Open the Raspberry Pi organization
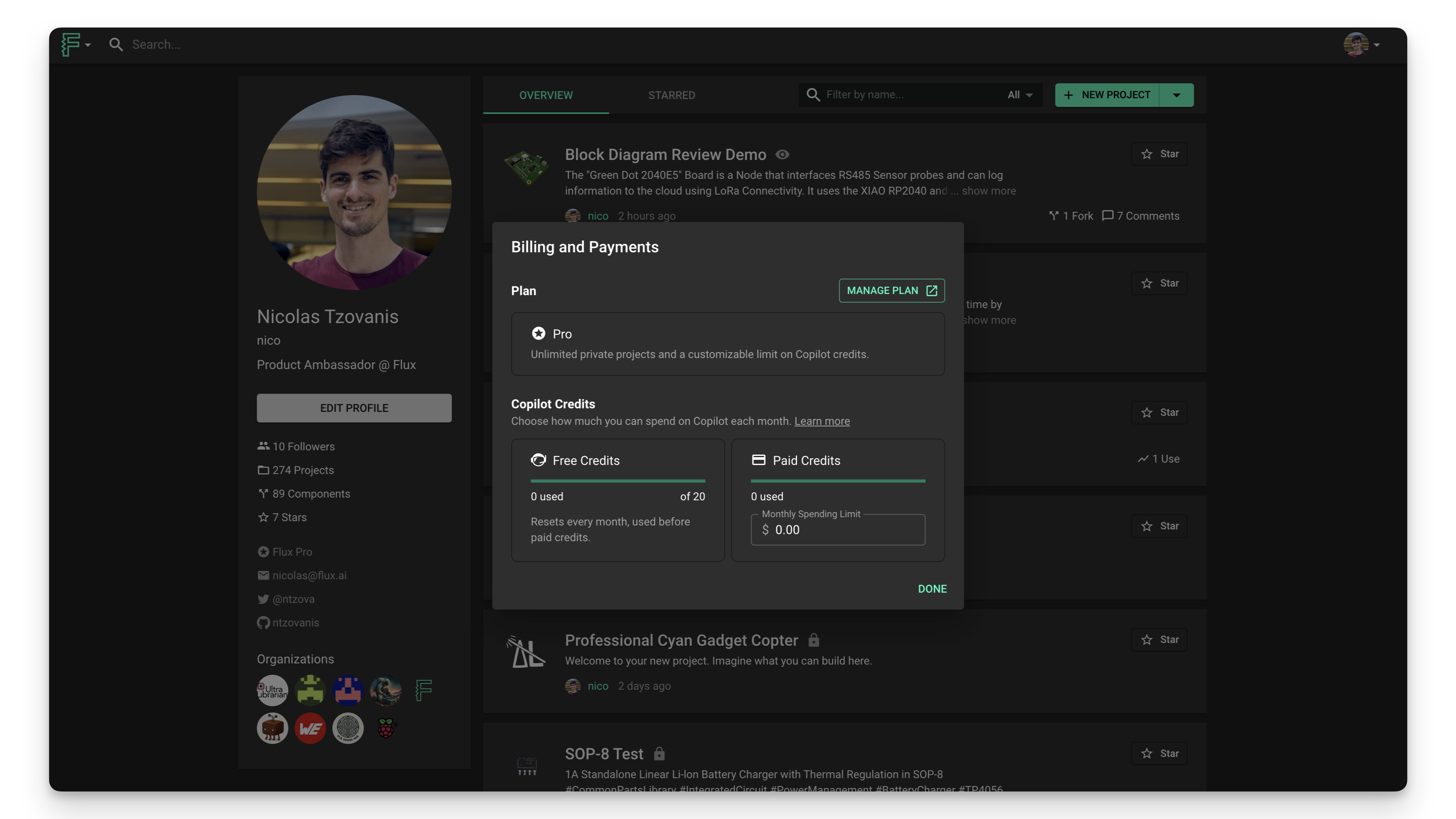This screenshot has height=819, width=1456. coord(386,728)
